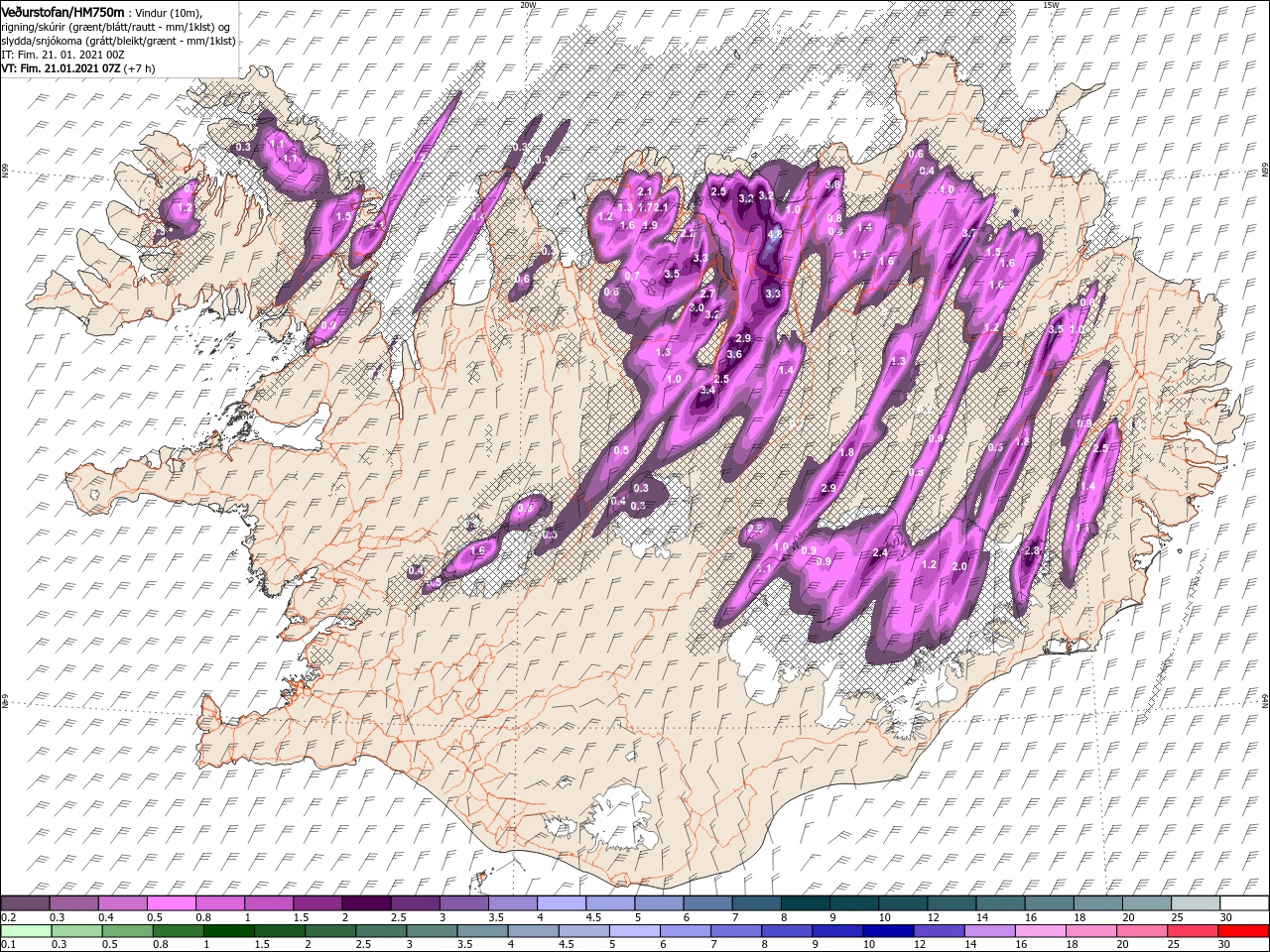Image resolution: width=1270 pixels, height=952 pixels.
Task: Click the 3.0 snowfall value on map
Action: 698,308
